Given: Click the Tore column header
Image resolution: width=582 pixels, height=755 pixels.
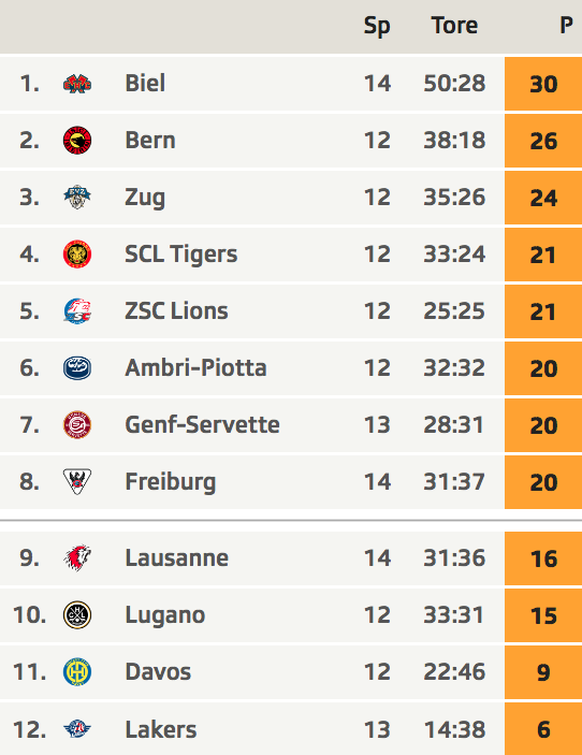Looking at the screenshot, I should pos(454,25).
